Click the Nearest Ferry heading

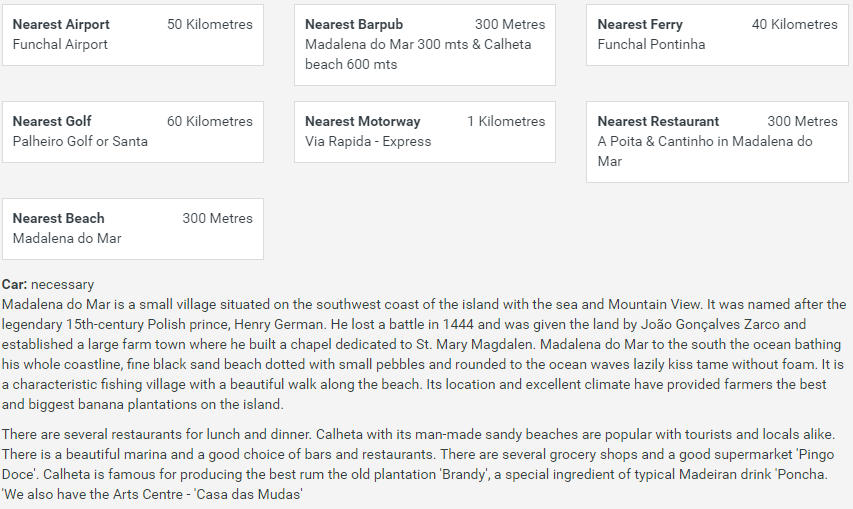[x=640, y=24]
